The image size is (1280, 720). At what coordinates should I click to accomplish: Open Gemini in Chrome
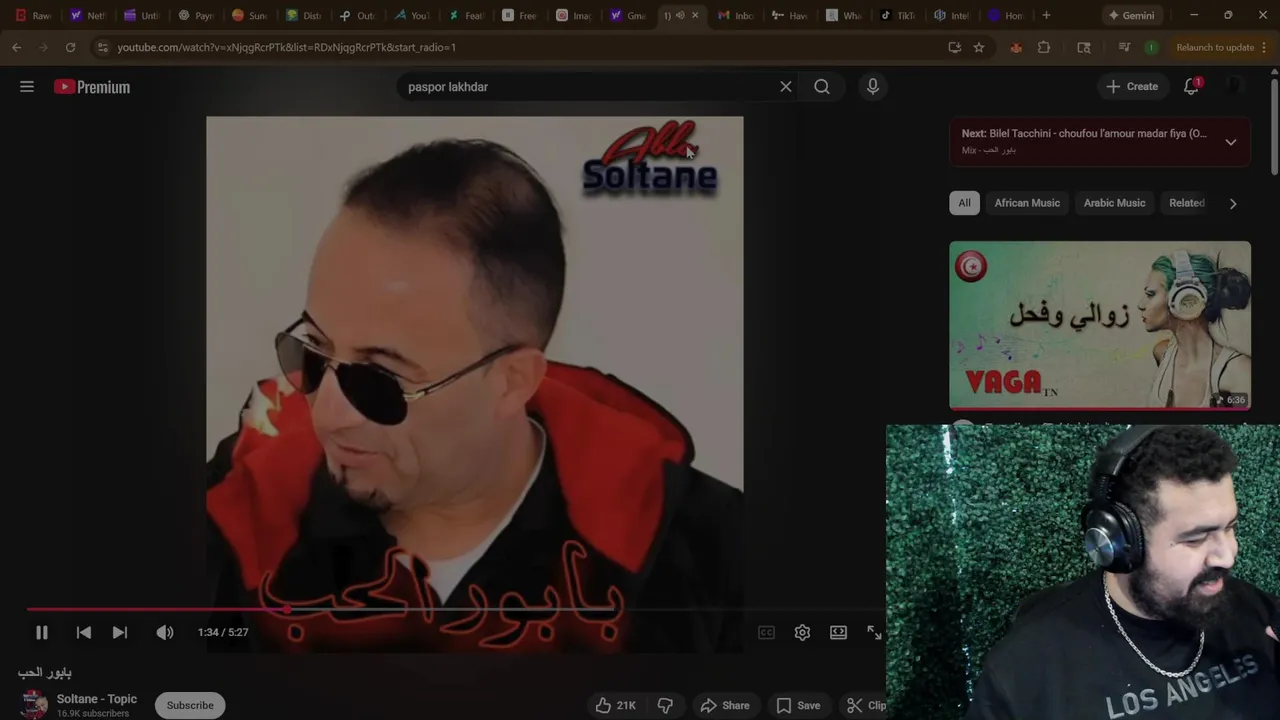pyautogui.click(x=1132, y=15)
